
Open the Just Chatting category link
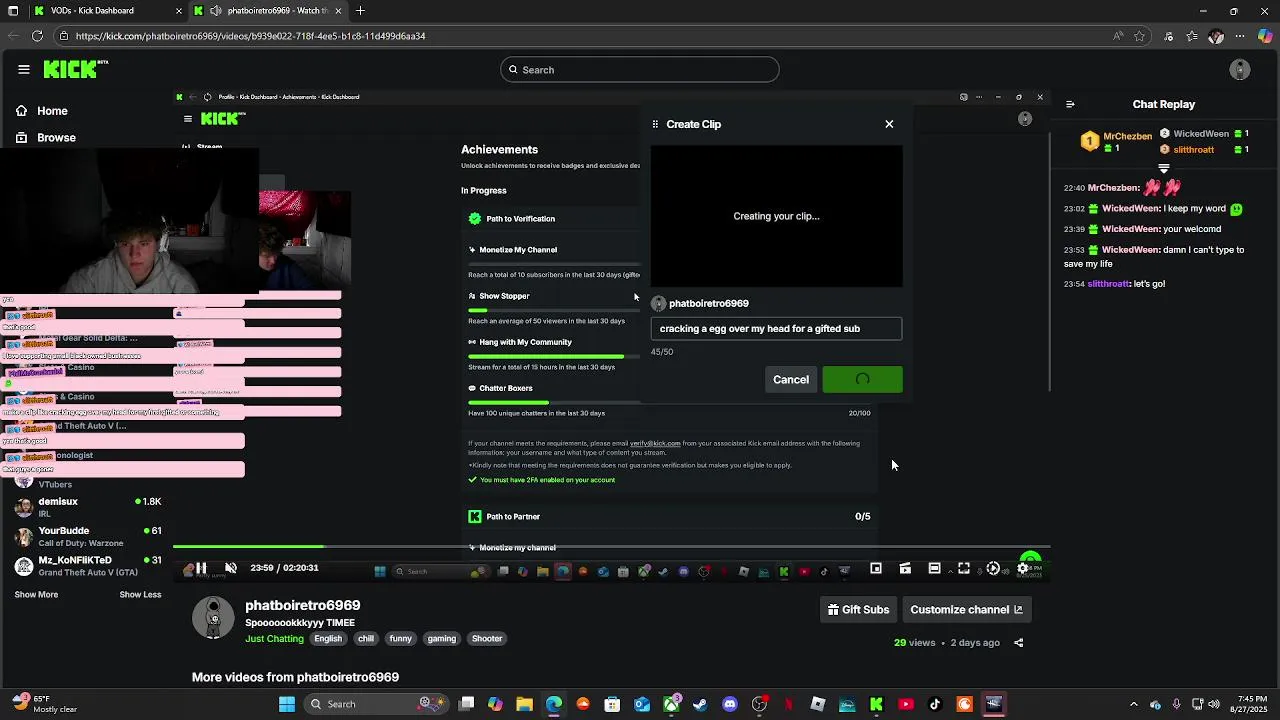tap(274, 638)
